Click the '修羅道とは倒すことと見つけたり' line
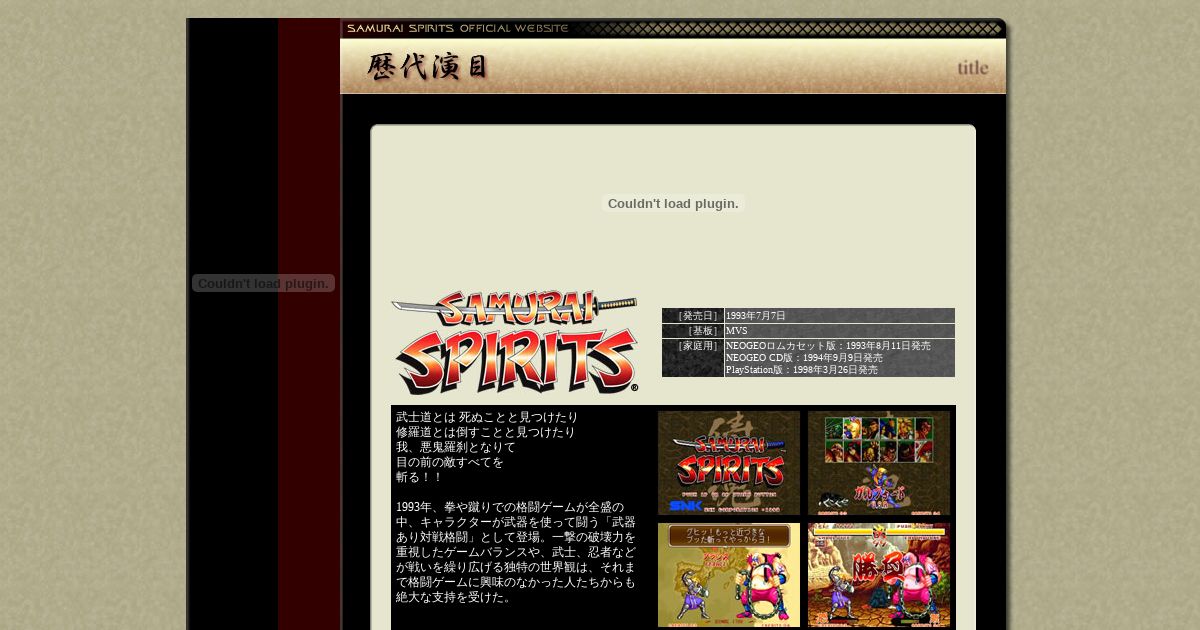Viewport: 1200px width, 630px height. pyautogui.click(x=486, y=432)
